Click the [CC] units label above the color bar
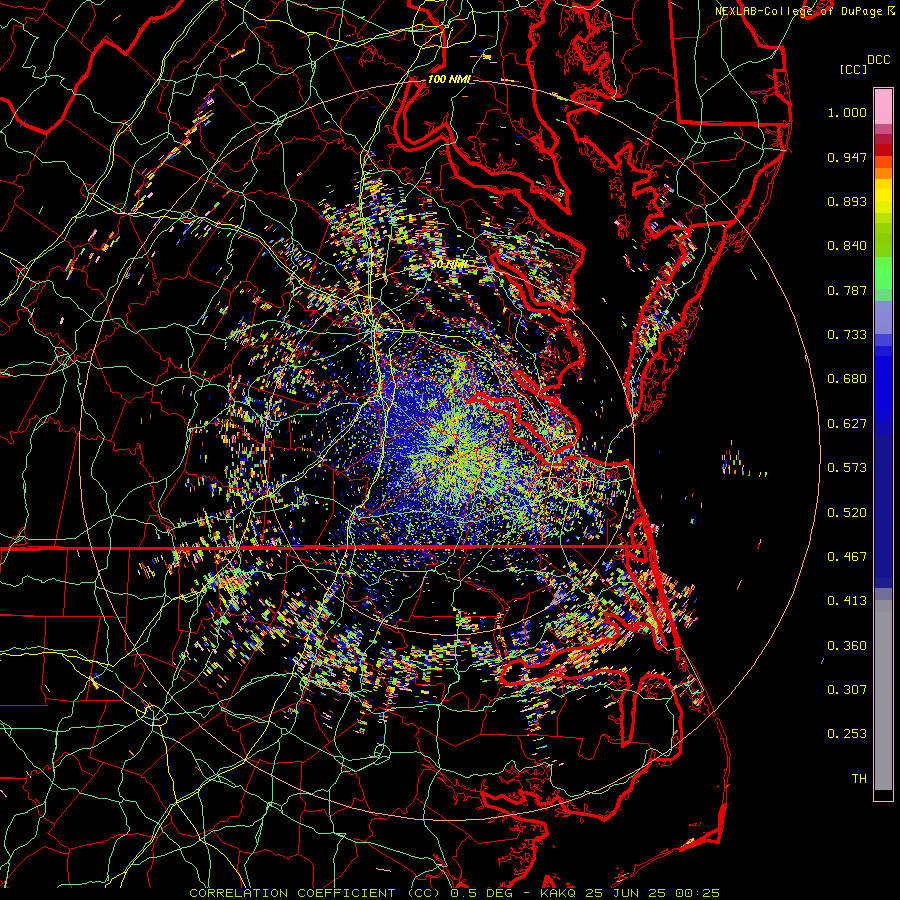Screen dimensions: 900x900 pos(853,69)
